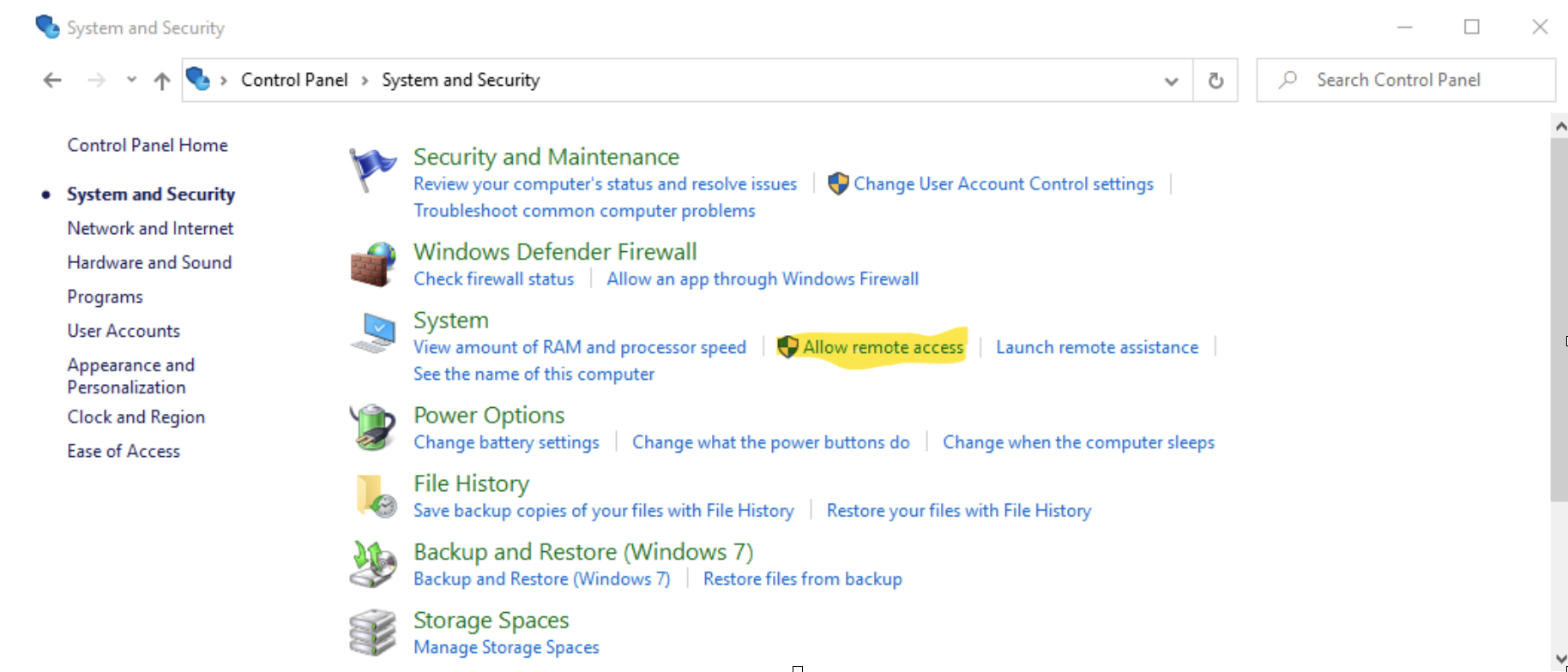
Task: Open Programs category
Action: 105,297
